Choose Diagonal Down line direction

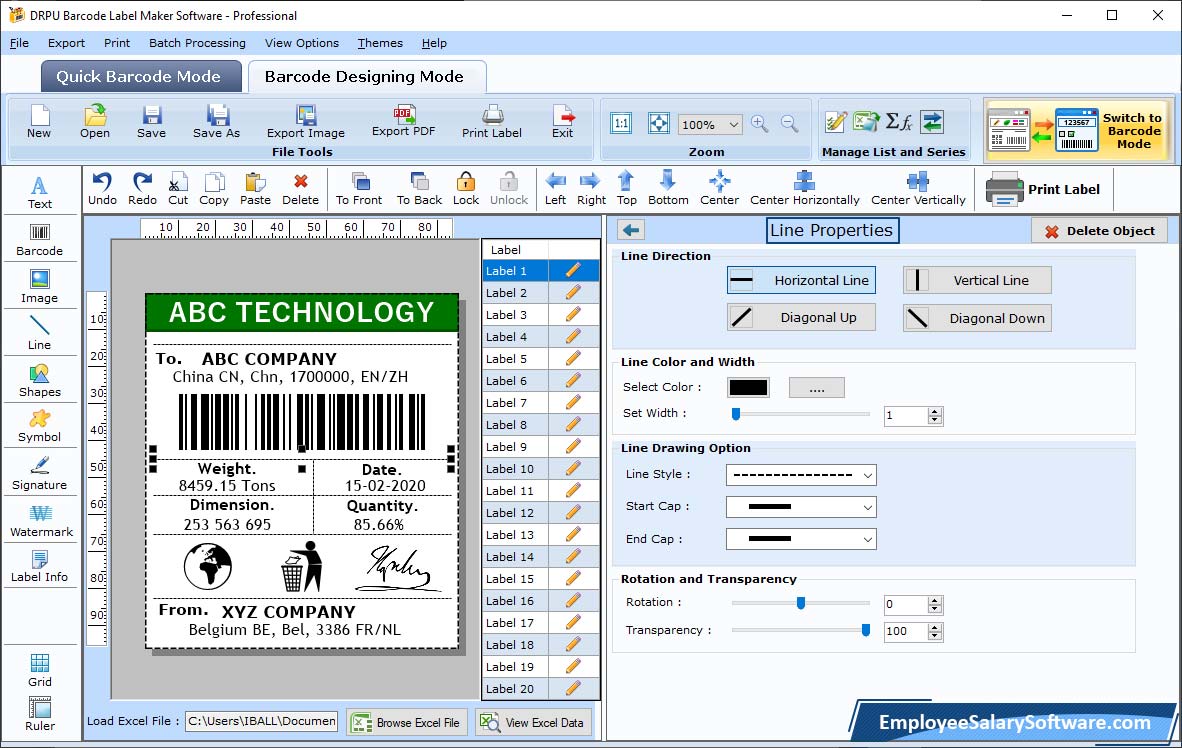pos(977,318)
